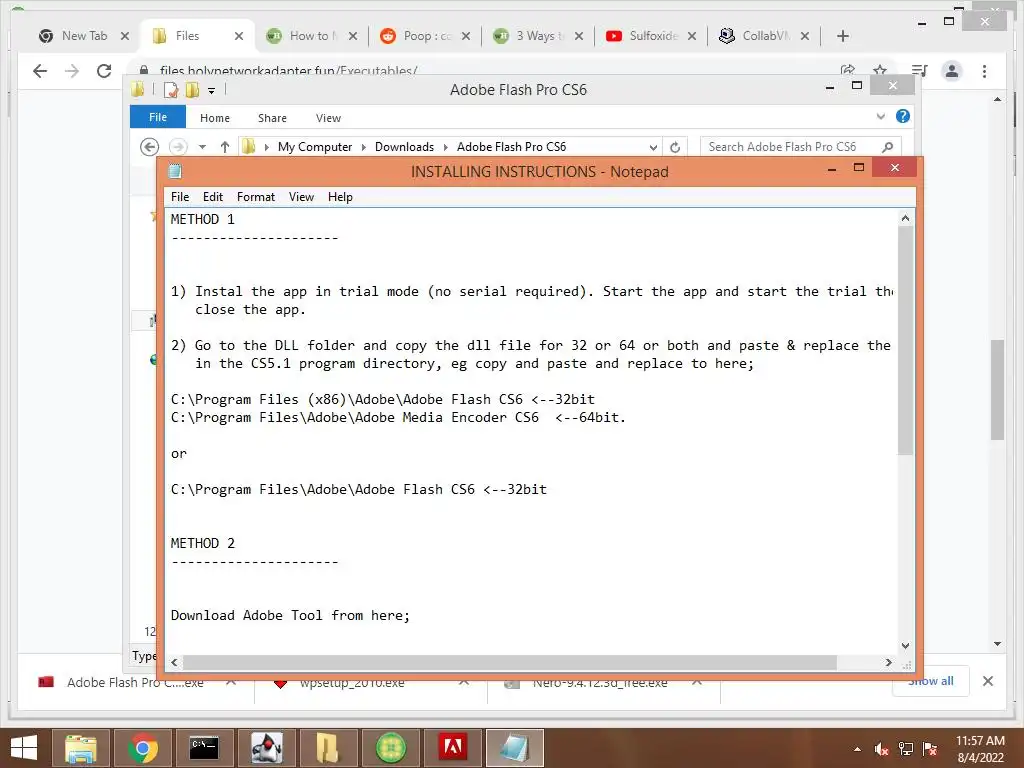The height and width of the screenshot is (768, 1024).
Task: Share this page from Chrome address bar
Action: coord(848,70)
